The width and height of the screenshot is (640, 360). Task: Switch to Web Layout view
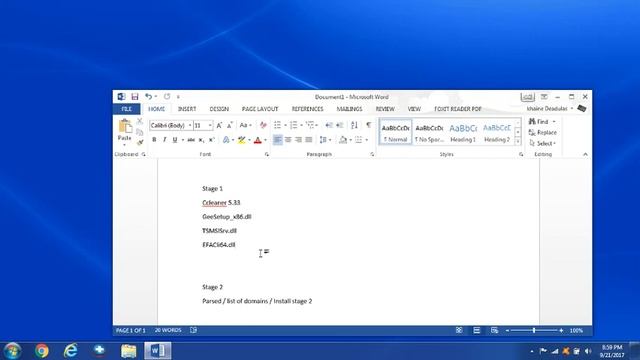494,330
